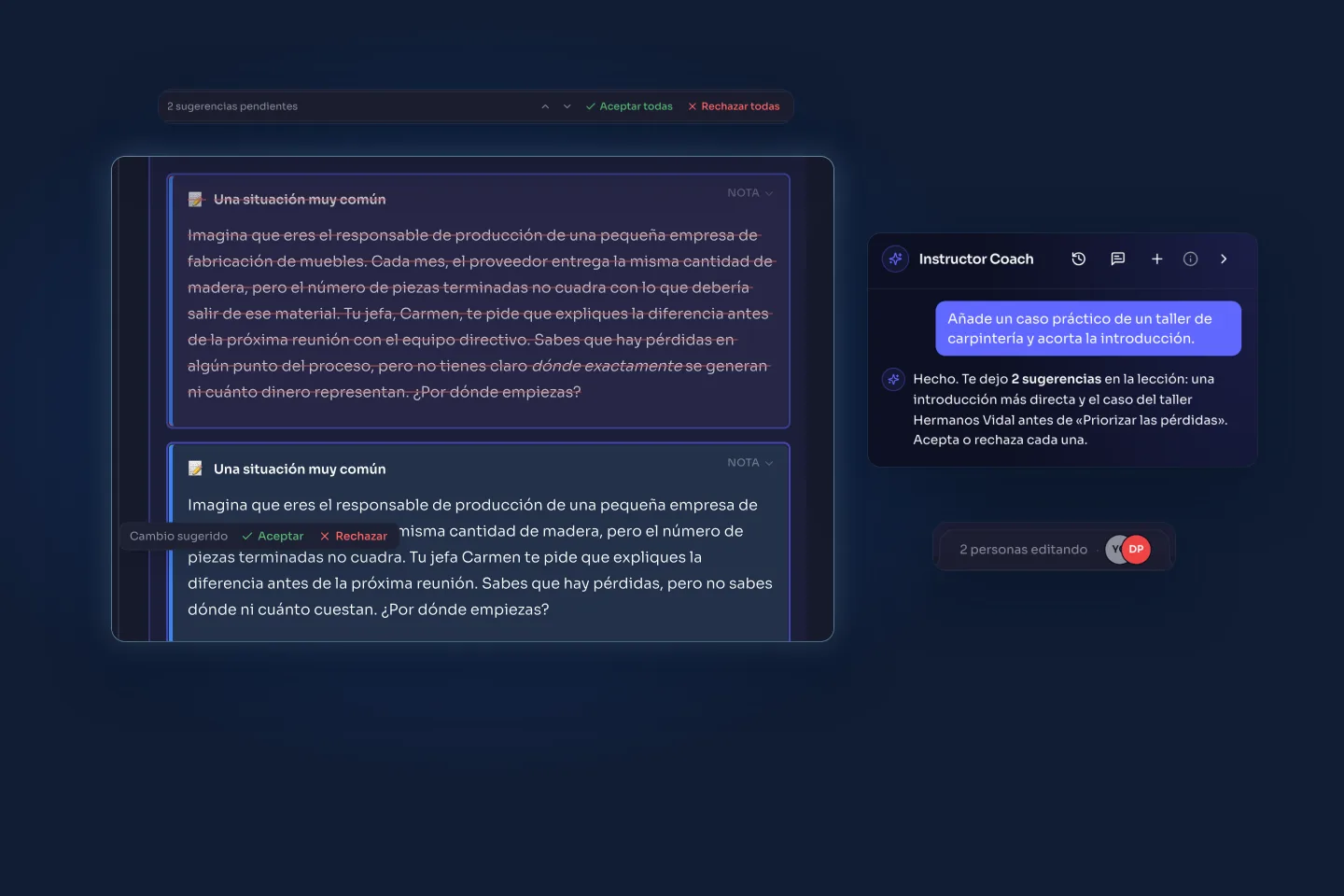Viewport: 1344px width, 896px height.
Task: Click the struck-through heading 'Una situación muy común'
Action: (x=300, y=200)
